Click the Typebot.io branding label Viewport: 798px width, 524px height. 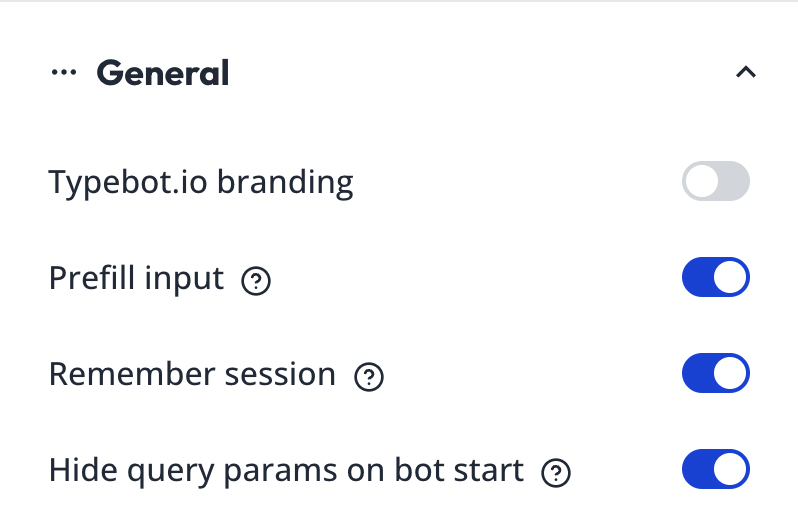pyautogui.click(x=200, y=183)
